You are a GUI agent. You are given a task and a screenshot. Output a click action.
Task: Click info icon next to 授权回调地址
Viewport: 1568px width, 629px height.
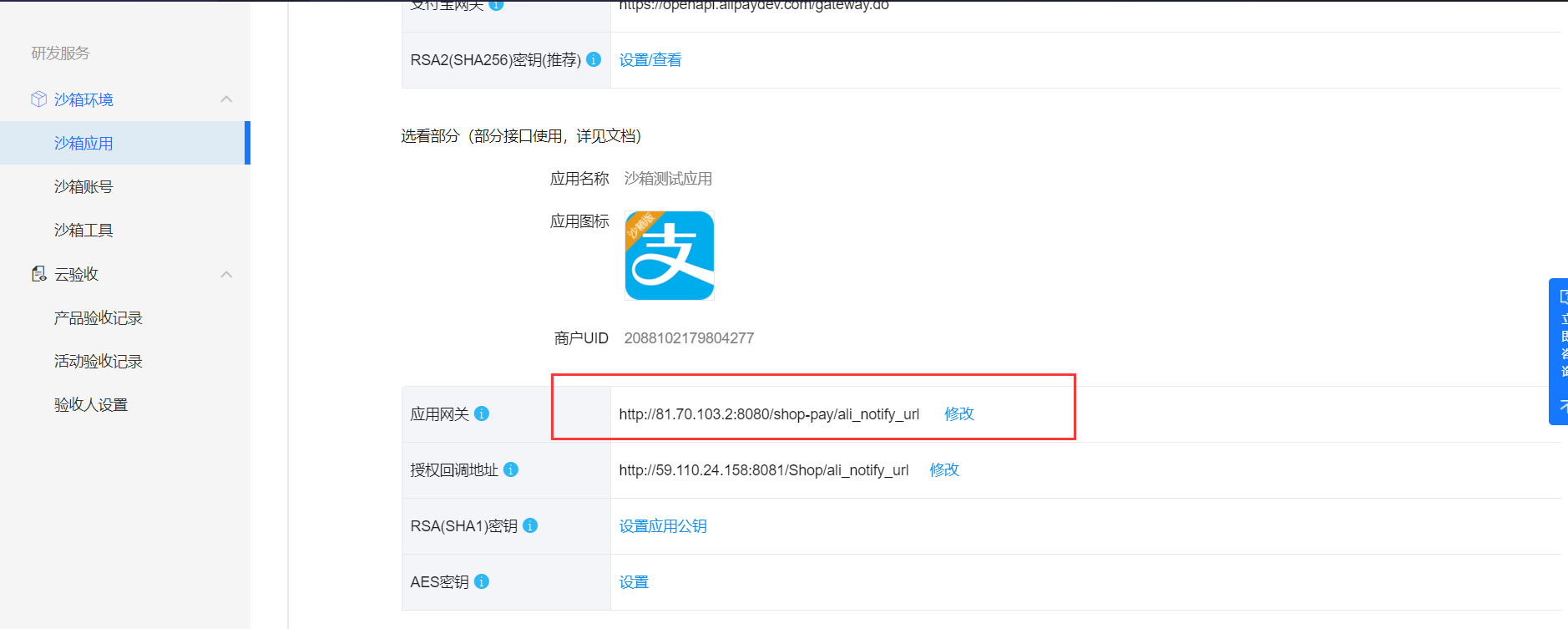[x=511, y=469]
